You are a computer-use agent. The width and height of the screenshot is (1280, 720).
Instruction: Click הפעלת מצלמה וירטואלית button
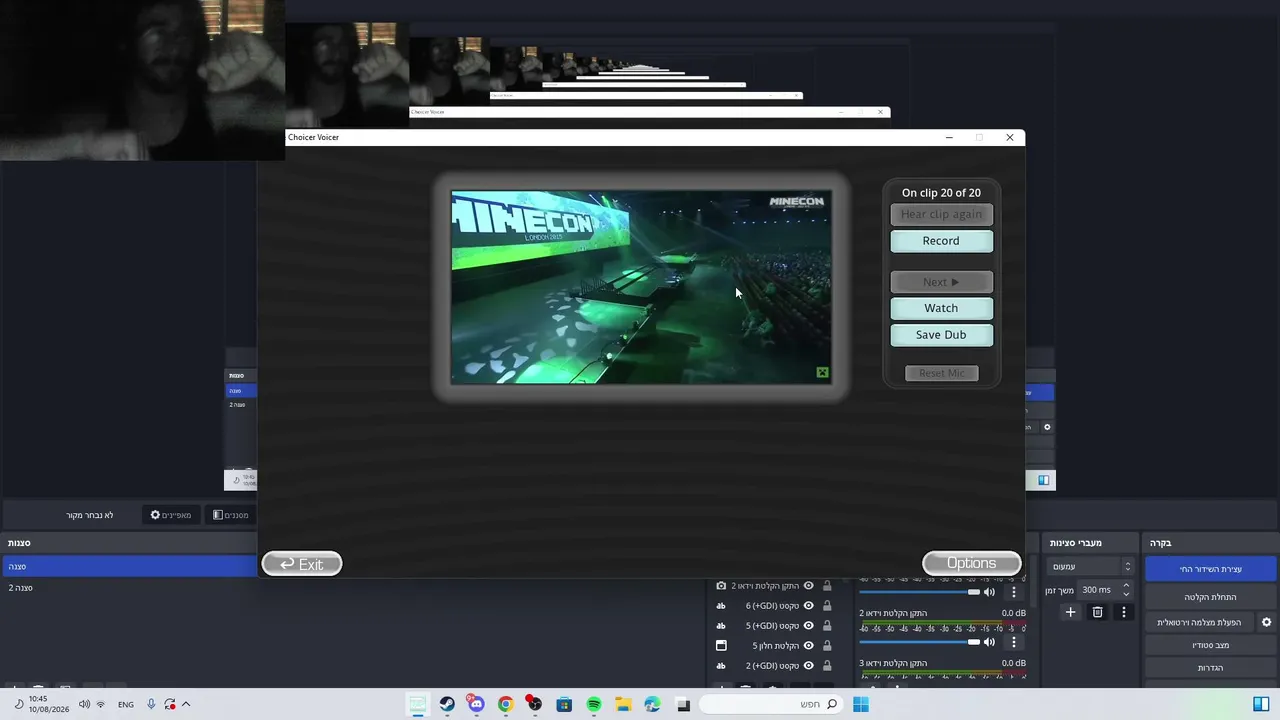(x=1199, y=622)
